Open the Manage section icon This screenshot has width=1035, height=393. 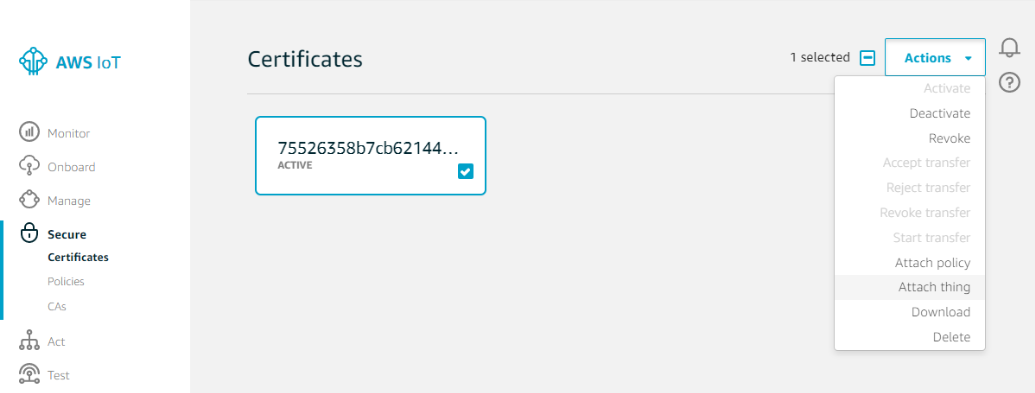click(29, 199)
